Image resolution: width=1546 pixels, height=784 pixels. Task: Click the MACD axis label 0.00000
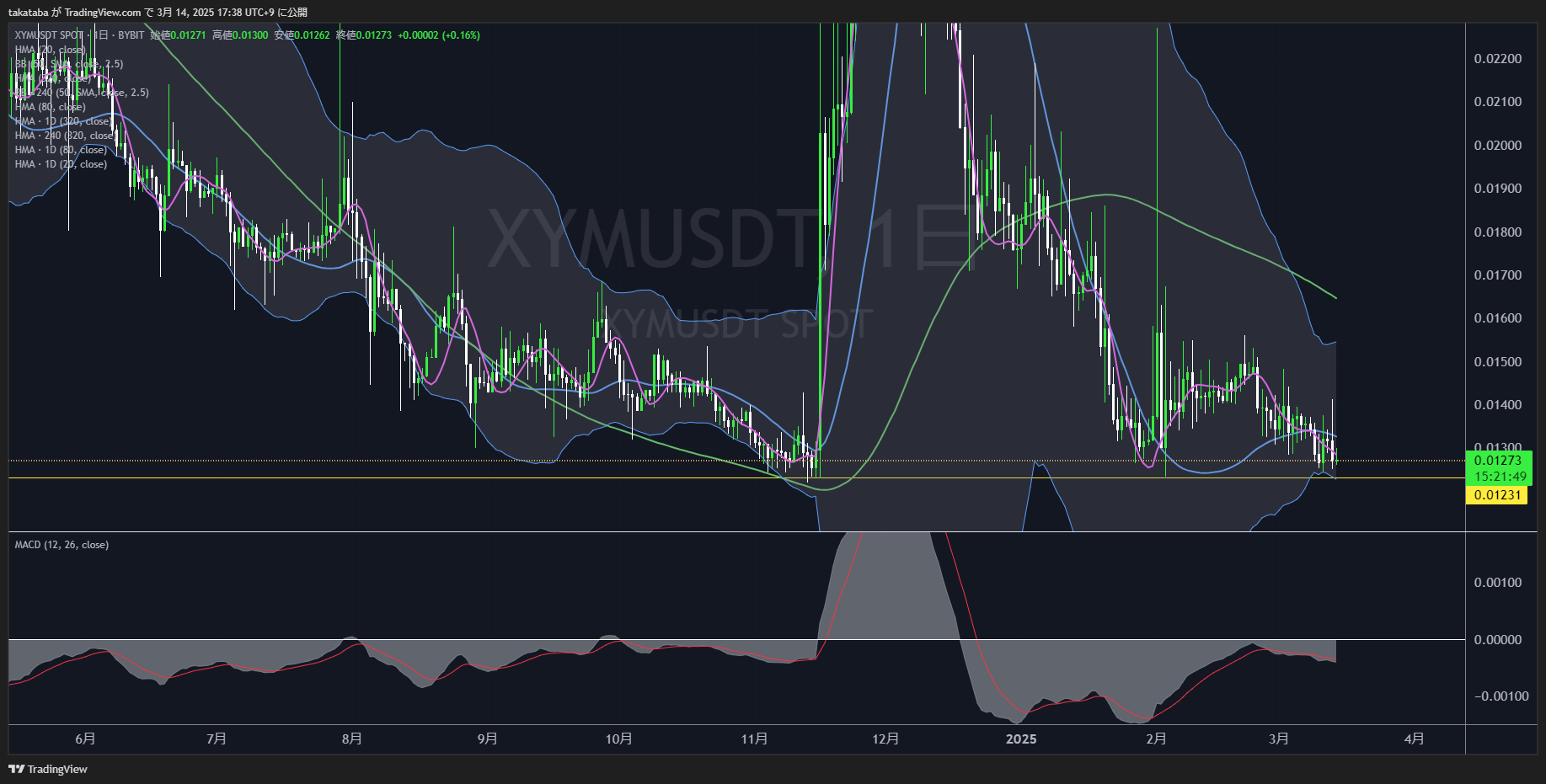1498,640
